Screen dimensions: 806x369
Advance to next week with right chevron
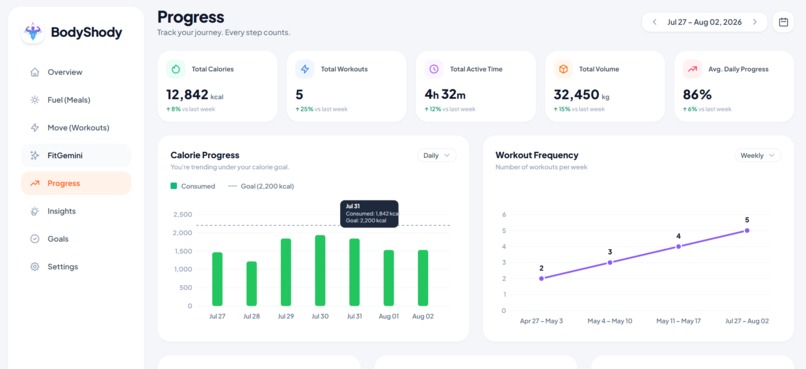(x=755, y=22)
